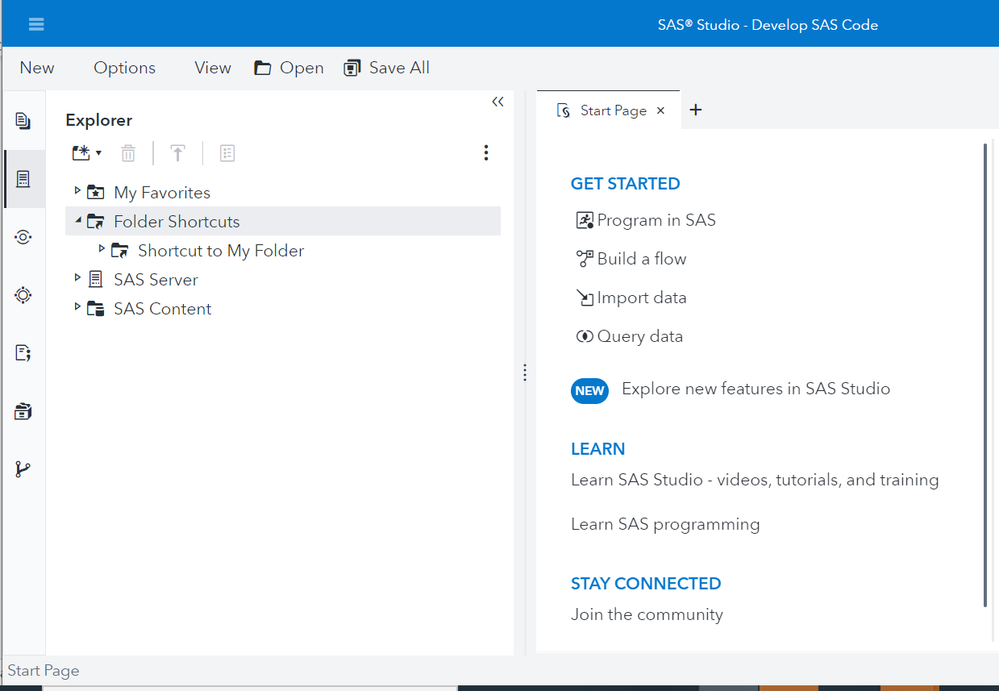This screenshot has width=999, height=691.
Task: Click the upload arrow icon in Explorer
Action: click(178, 153)
